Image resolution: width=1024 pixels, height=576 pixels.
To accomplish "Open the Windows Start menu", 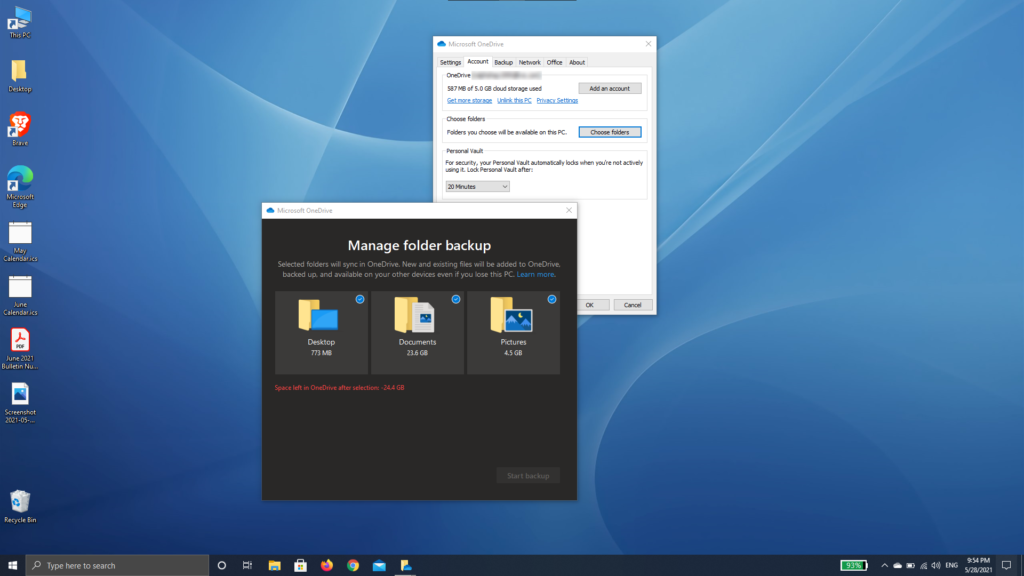I will (x=12, y=566).
